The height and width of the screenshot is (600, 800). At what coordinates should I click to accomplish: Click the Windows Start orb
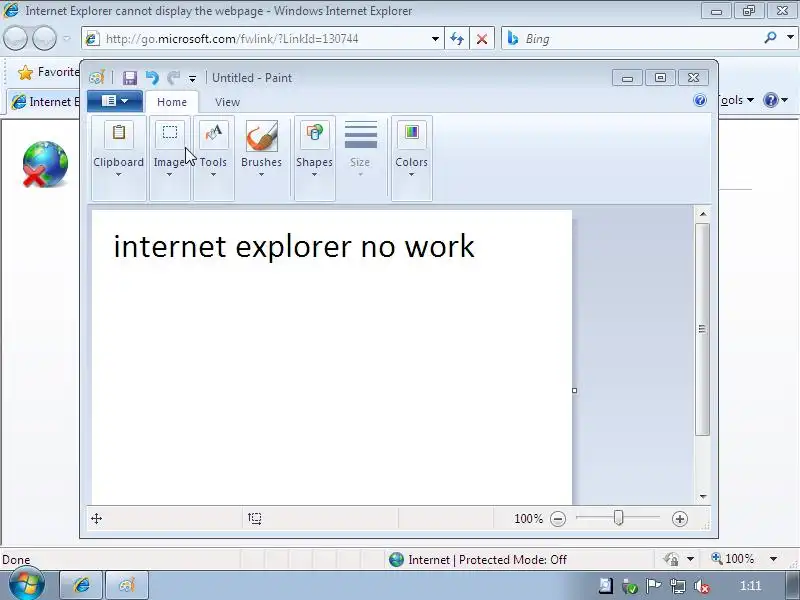tap(26, 584)
